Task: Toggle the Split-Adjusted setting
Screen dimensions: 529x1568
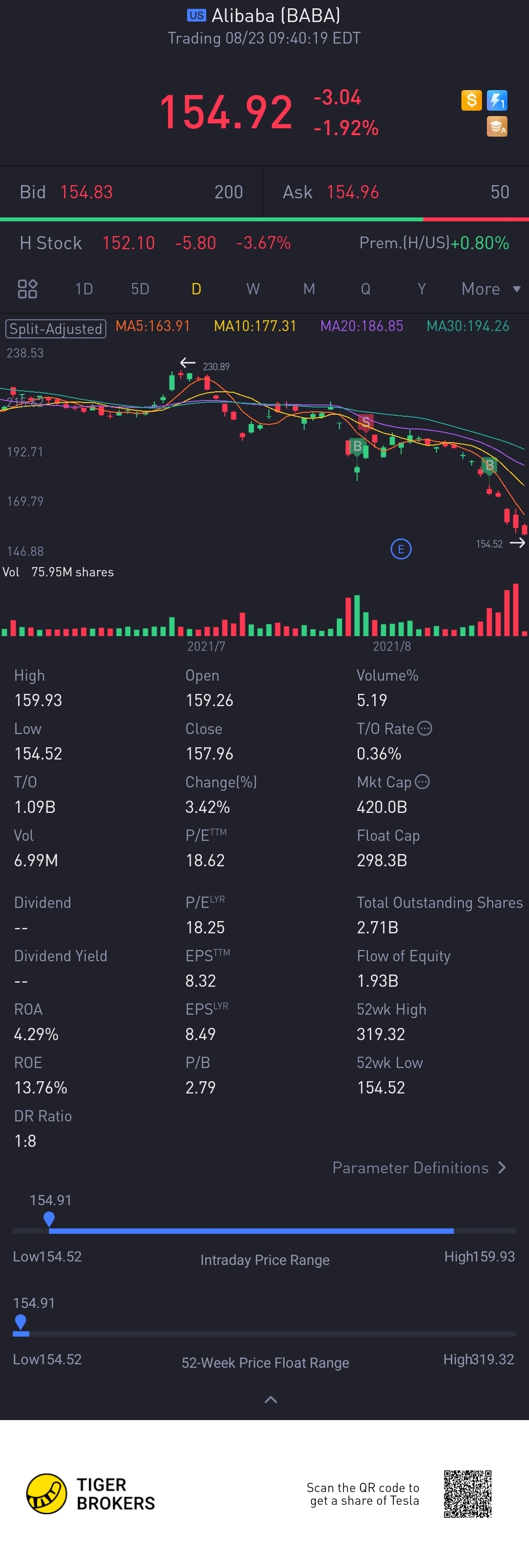Action: [x=56, y=329]
